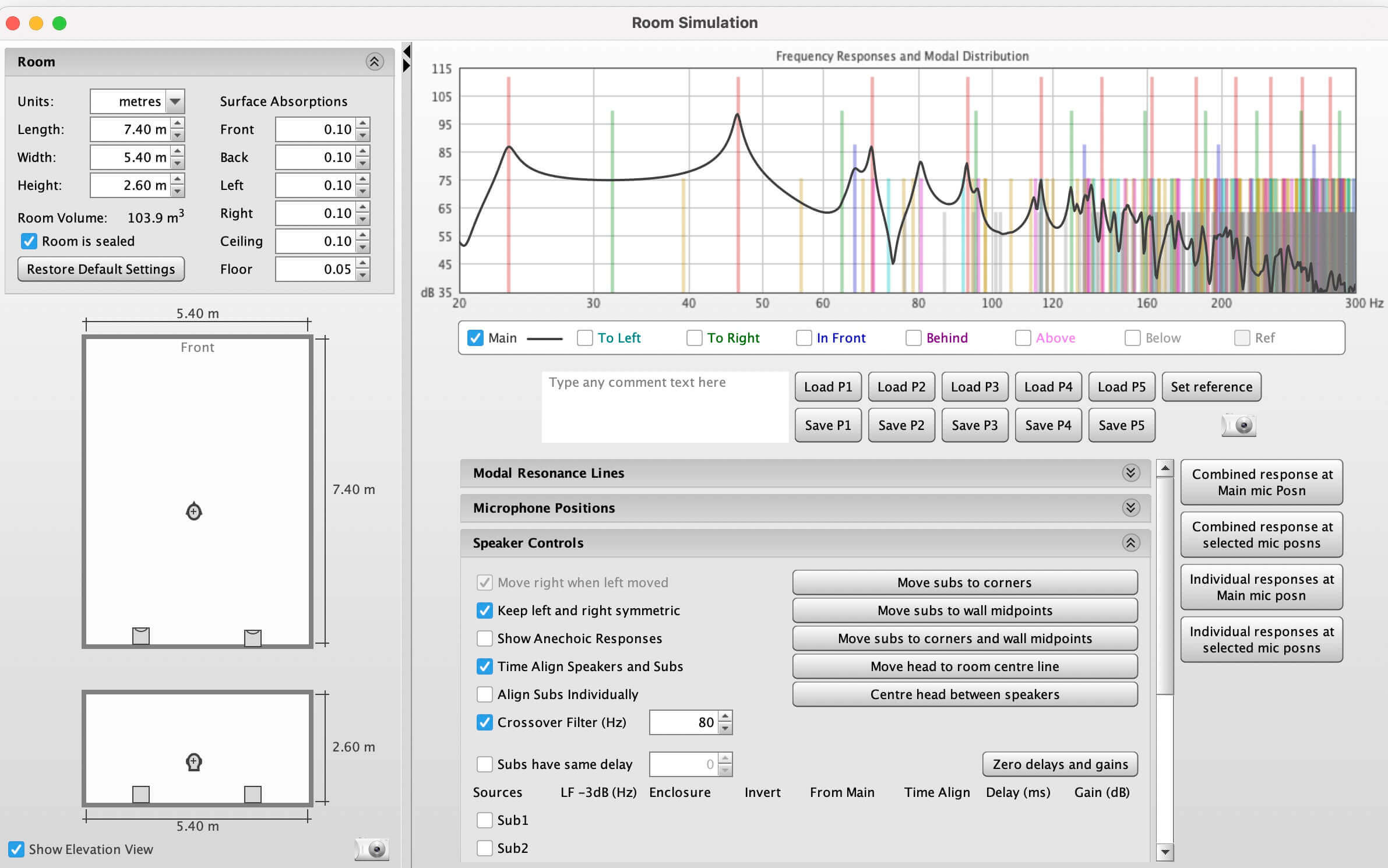The height and width of the screenshot is (868, 1388).
Task: Click the controls panel vertical scrollbar thumb
Action: tap(1165, 585)
